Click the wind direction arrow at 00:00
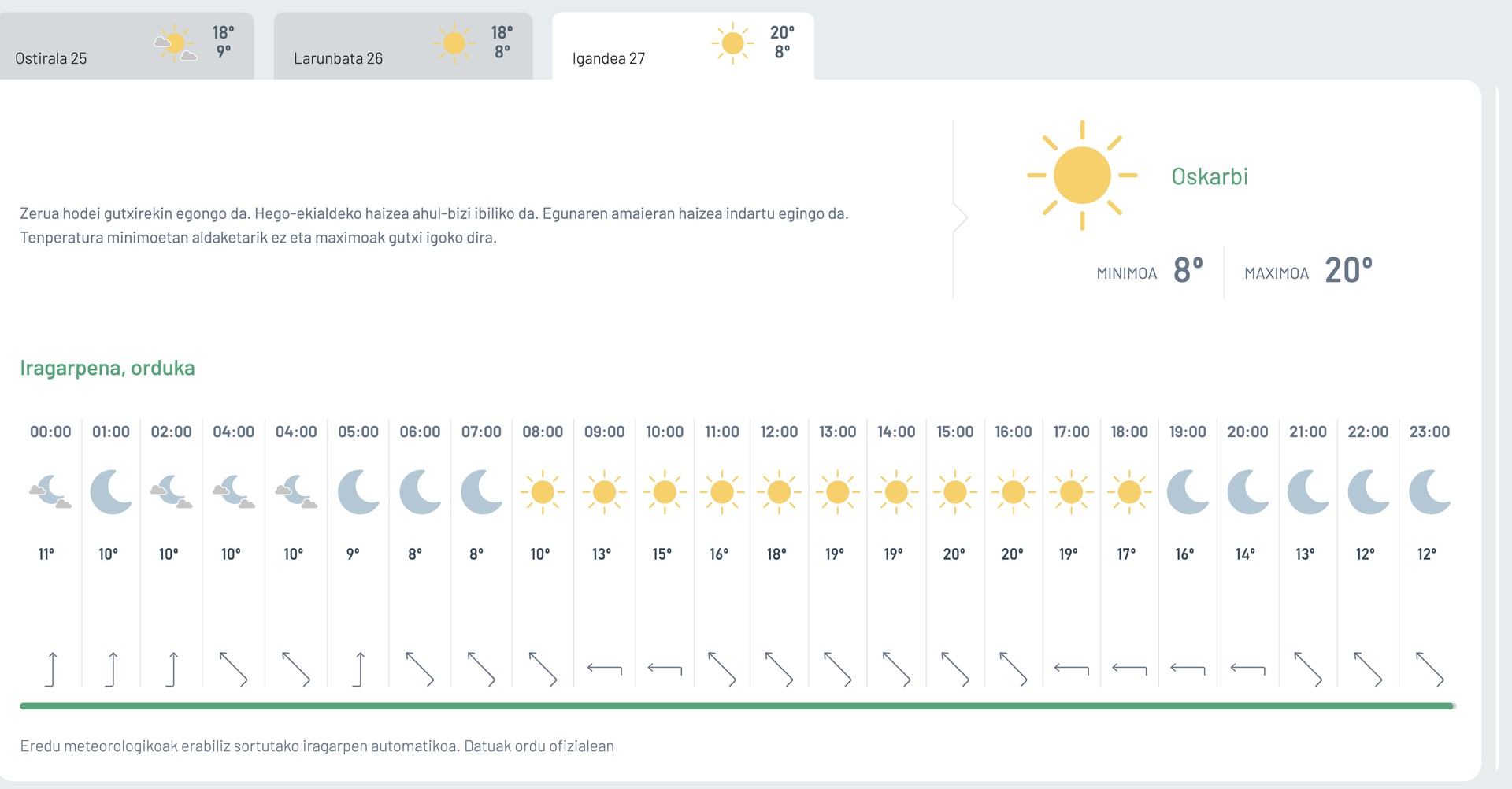The width and height of the screenshot is (1512, 789). (51, 669)
